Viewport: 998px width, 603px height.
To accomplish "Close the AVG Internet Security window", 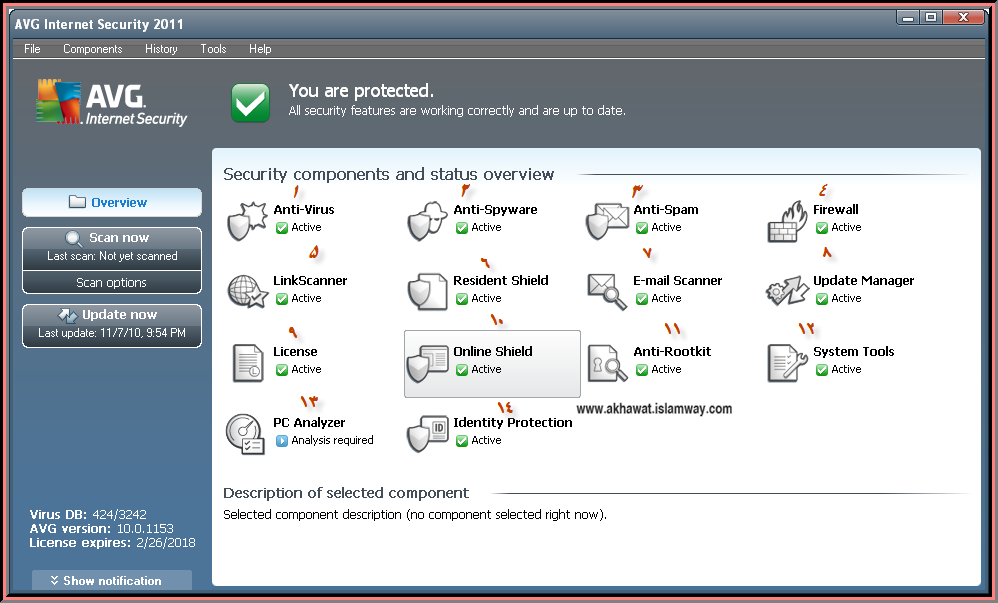I will coord(963,18).
